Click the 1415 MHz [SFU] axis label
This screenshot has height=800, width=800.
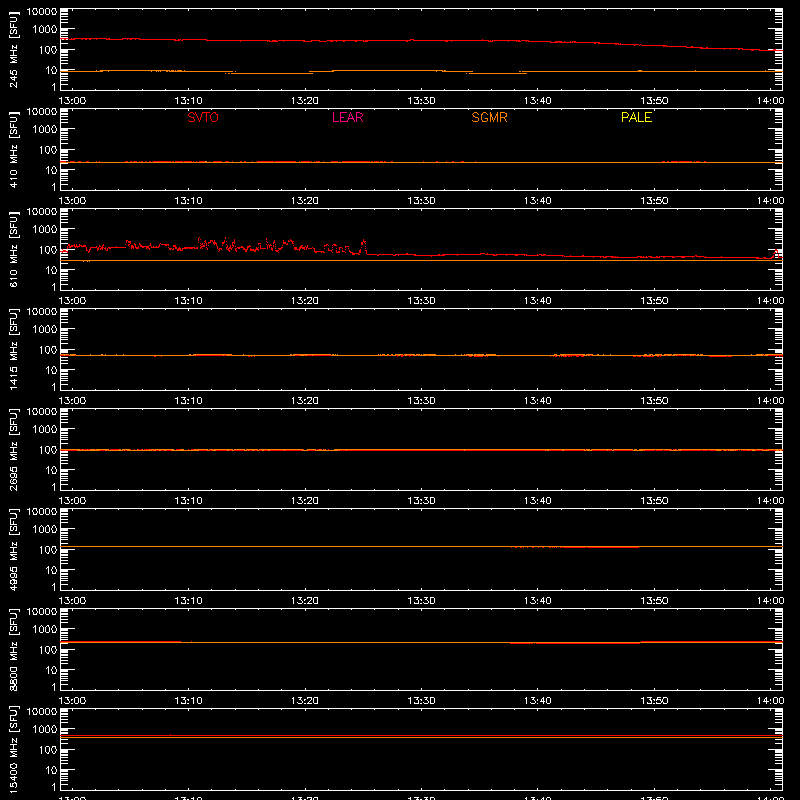(13, 349)
